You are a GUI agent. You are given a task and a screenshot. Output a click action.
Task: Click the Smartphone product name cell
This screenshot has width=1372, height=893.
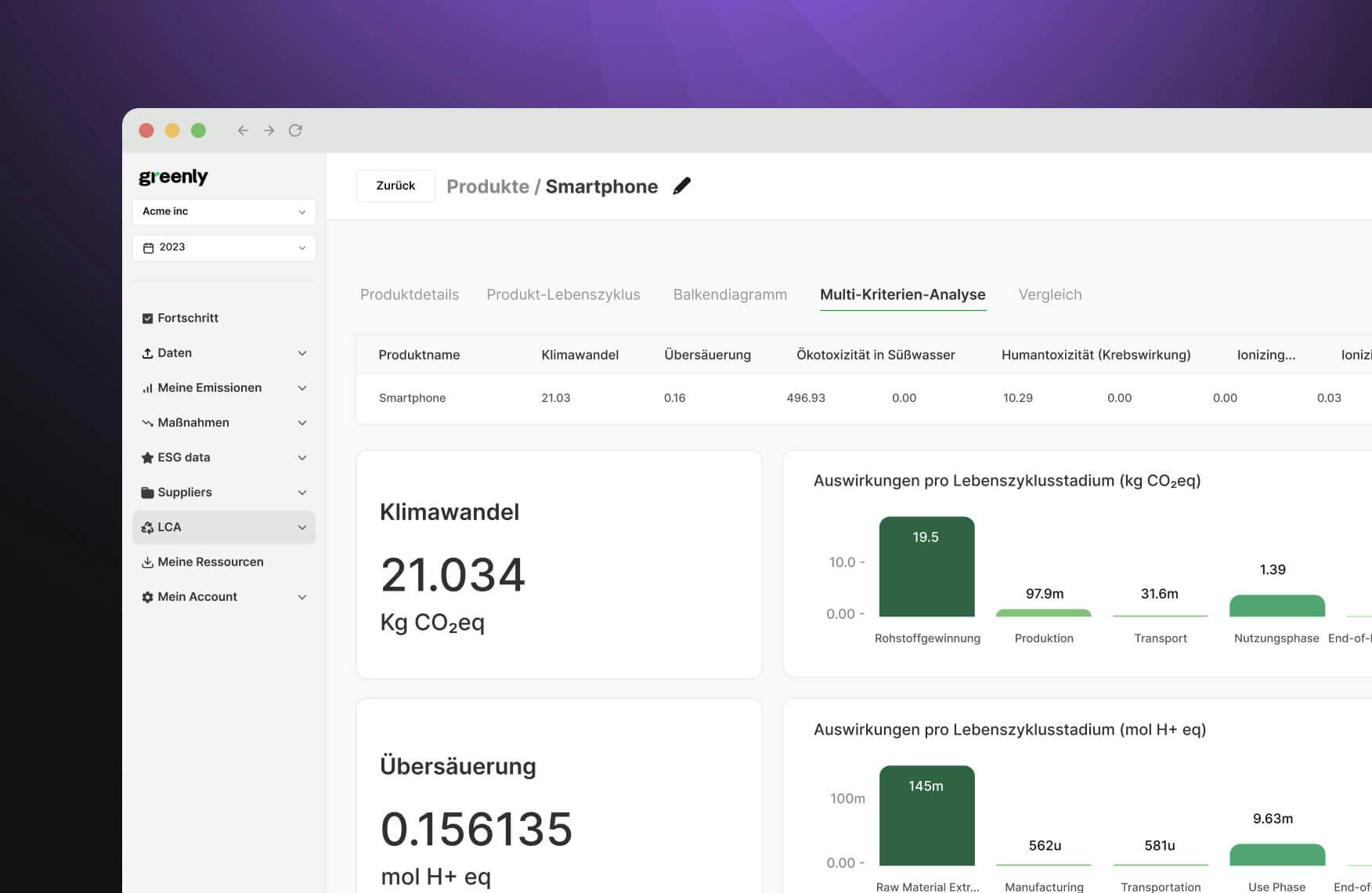412,398
